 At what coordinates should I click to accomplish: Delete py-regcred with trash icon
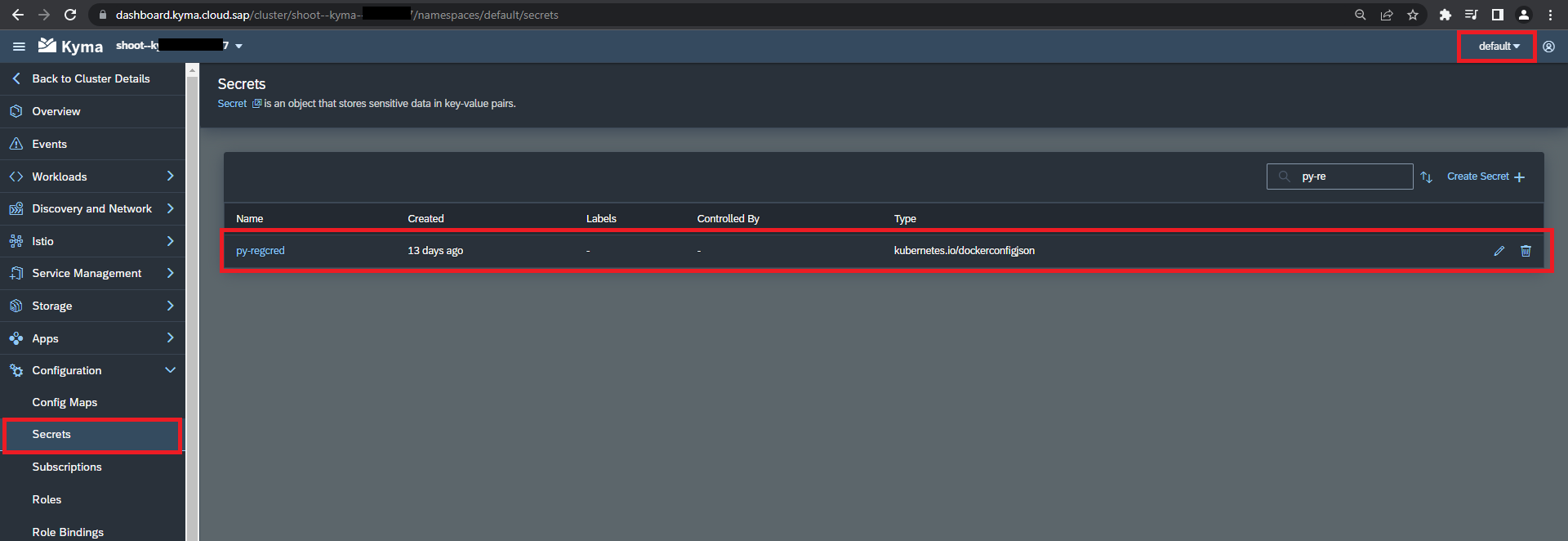coord(1526,251)
